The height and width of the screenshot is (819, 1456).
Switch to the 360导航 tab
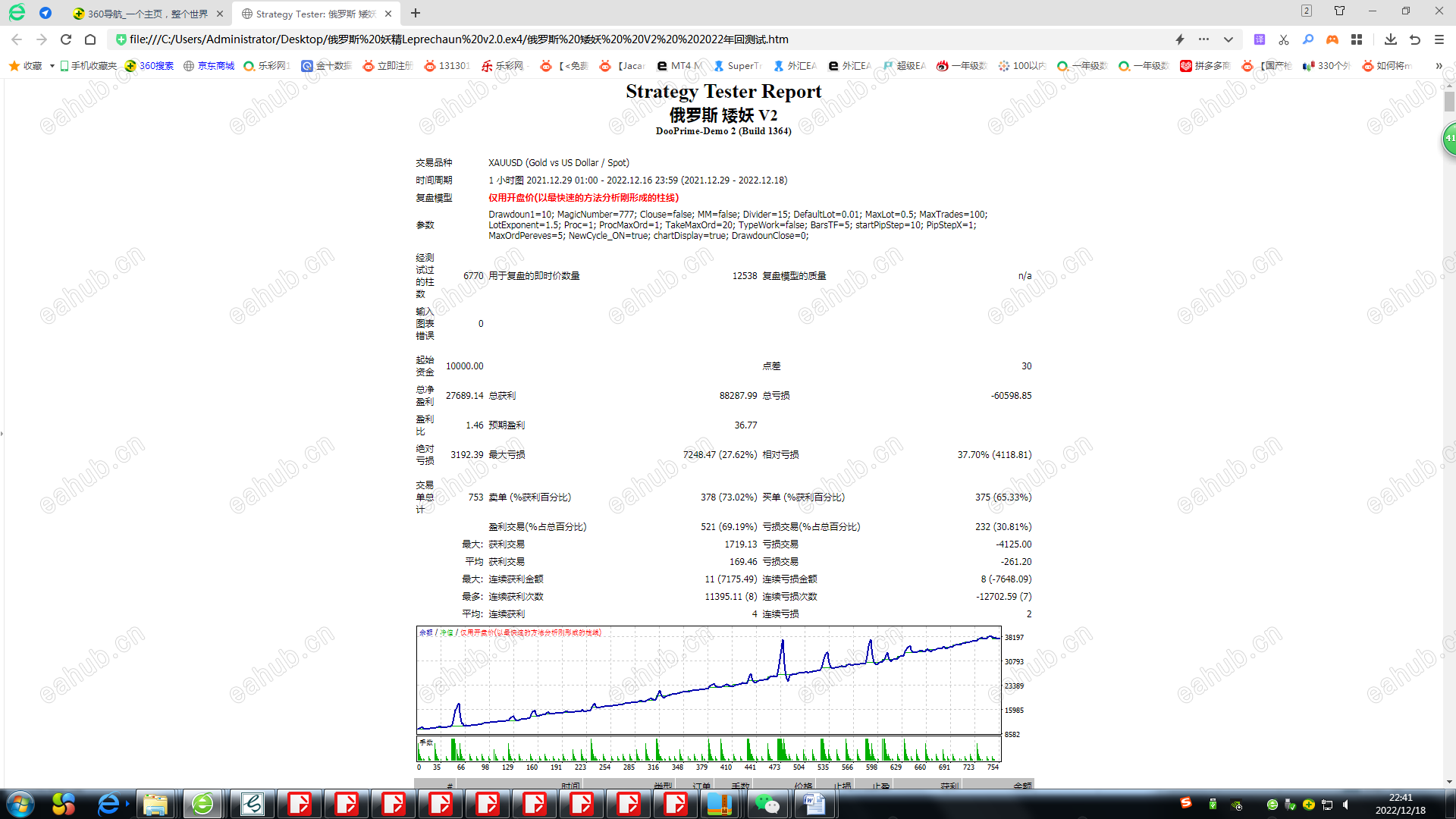(144, 14)
